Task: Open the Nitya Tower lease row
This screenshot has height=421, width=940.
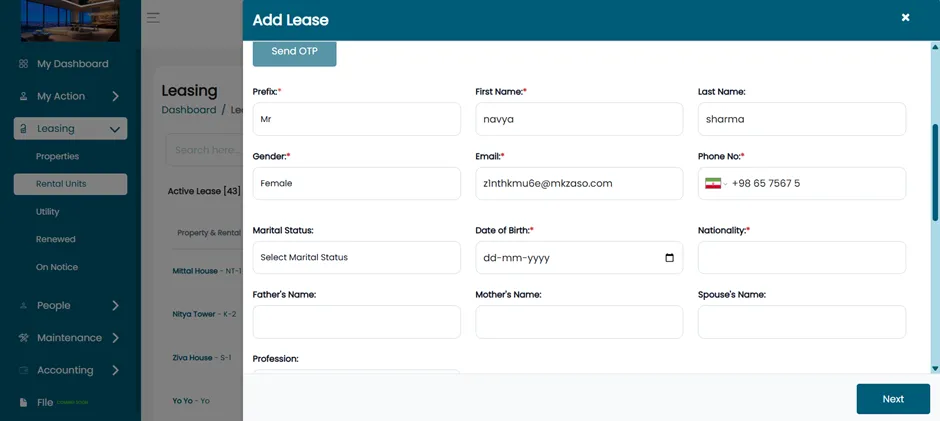Action: [x=204, y=314]
